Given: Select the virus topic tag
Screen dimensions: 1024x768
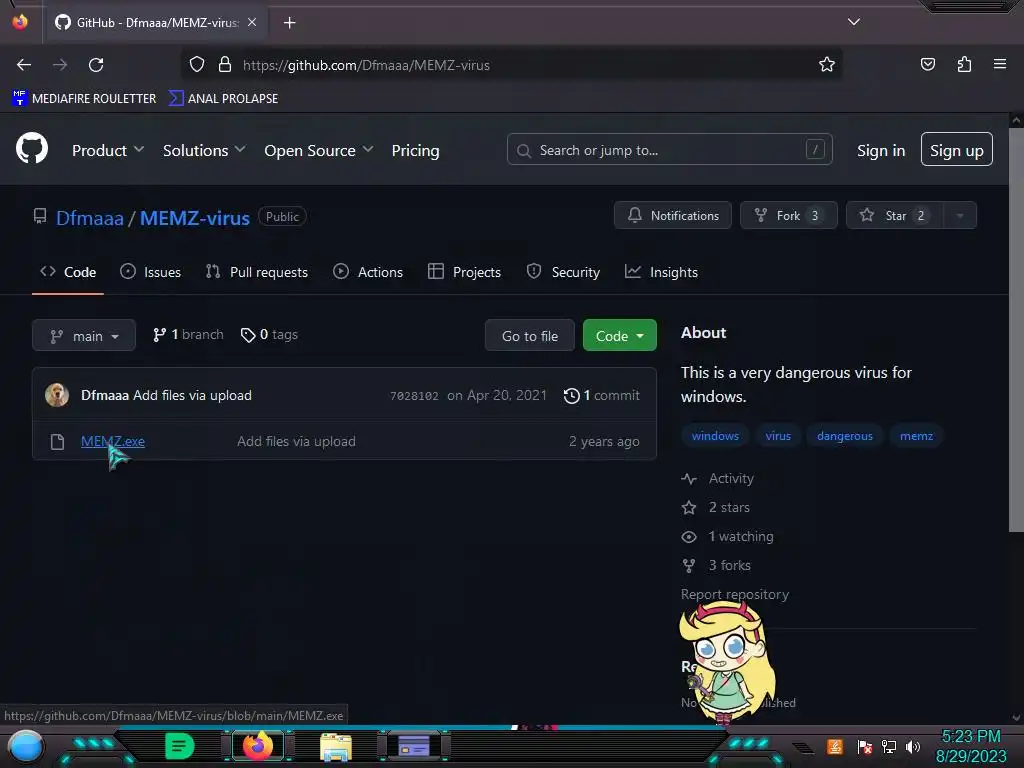Looking at the screenshot, I should (778, 436).
